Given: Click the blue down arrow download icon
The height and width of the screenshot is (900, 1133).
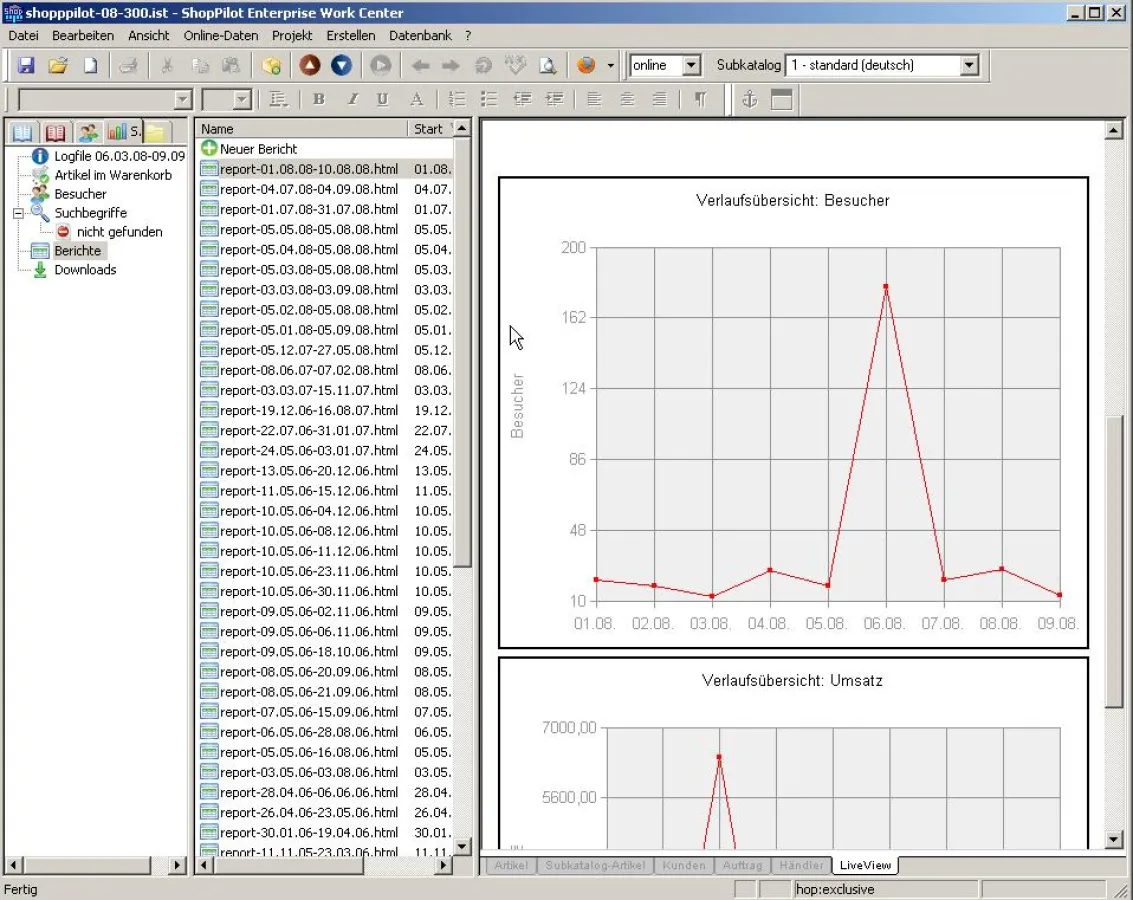Looking at the screenshot, I should [x=342, y=66].
